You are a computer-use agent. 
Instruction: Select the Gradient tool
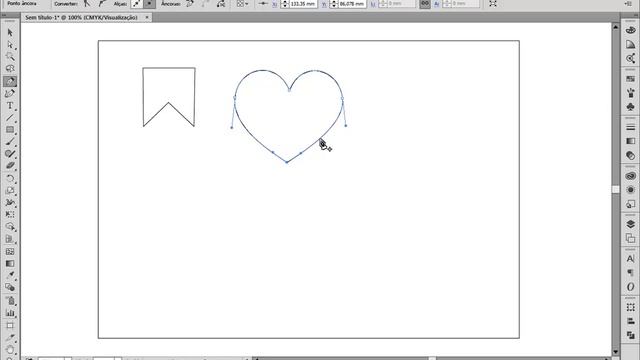10,264
